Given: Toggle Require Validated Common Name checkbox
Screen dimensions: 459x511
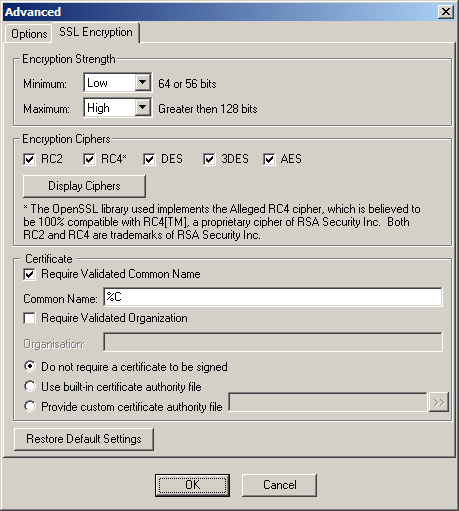Looking at the screenshot, I should [29, 275].
